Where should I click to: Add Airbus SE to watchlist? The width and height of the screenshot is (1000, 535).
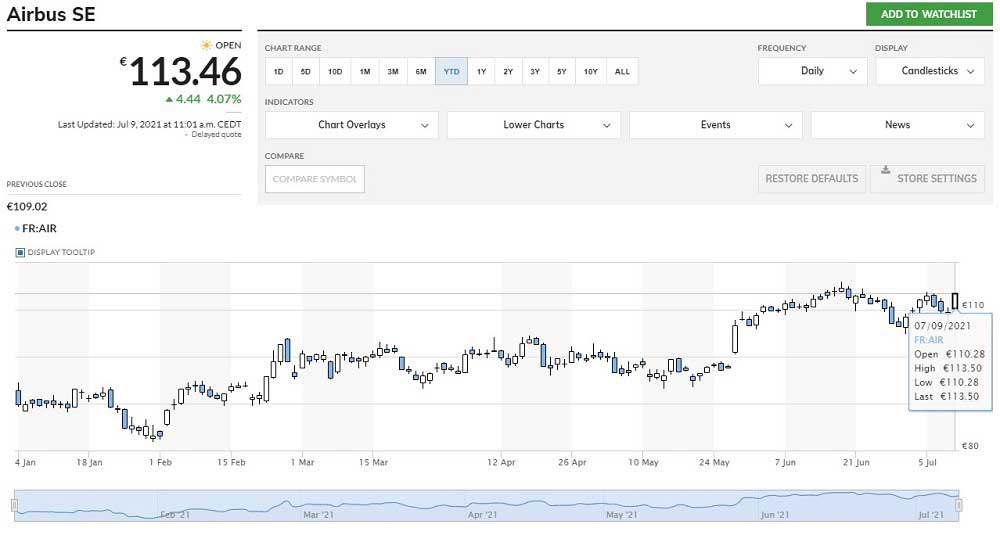(929, 14)
